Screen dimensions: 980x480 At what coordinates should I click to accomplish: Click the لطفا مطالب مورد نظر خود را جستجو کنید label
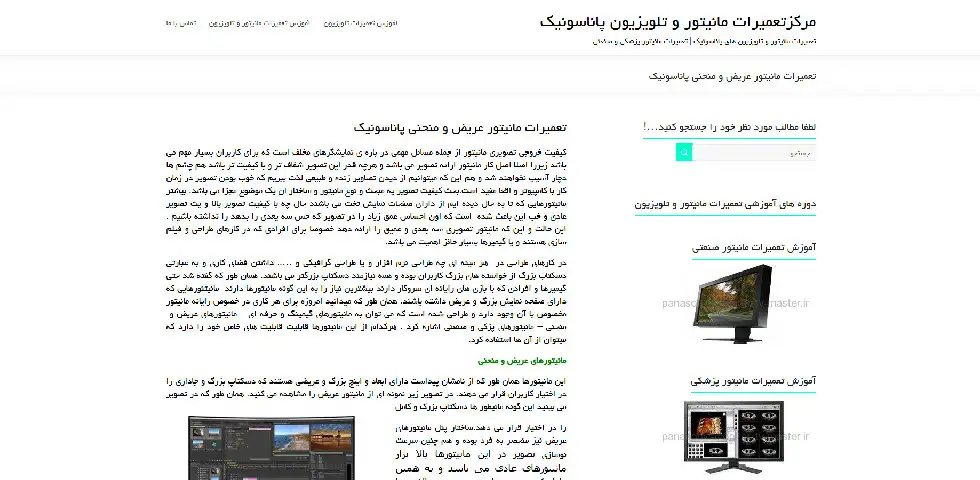pyautogui.click(x=729, y=127)
